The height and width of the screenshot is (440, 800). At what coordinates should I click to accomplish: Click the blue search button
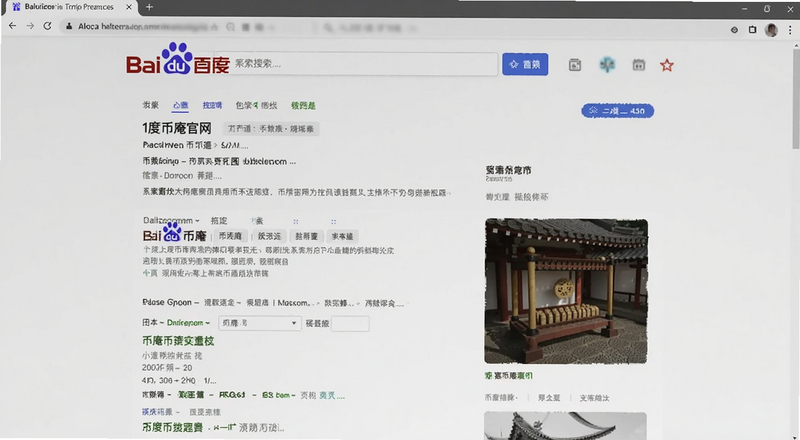coord(525,64)
